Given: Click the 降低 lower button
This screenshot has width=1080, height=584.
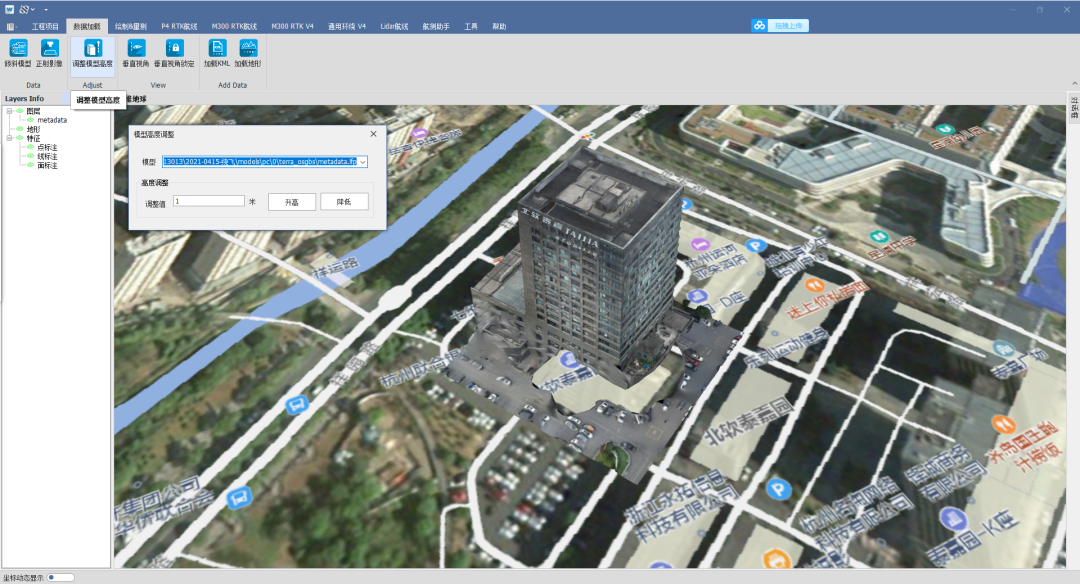Looking at the screenshot, I should 344,202.
